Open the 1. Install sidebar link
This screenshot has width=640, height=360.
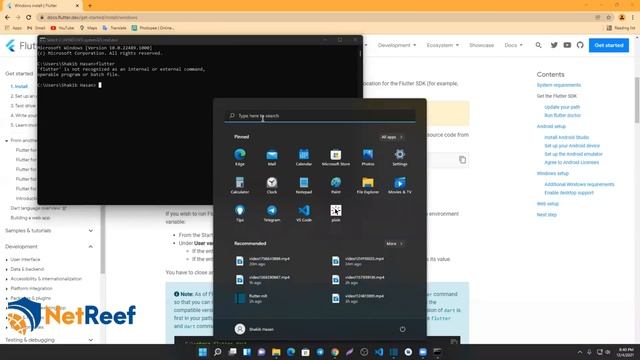19,87
